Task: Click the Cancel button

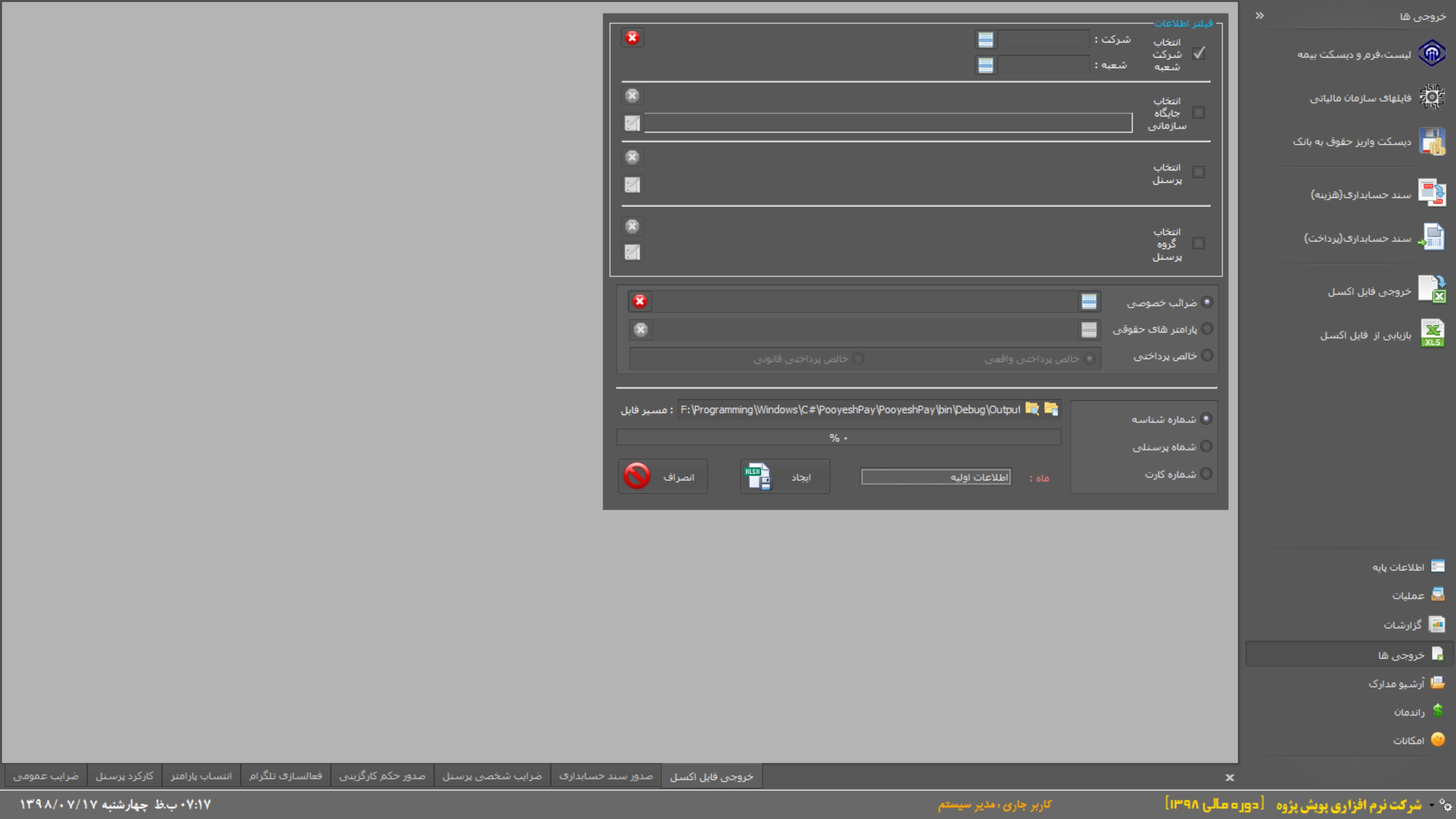Action: pos(662,477)
